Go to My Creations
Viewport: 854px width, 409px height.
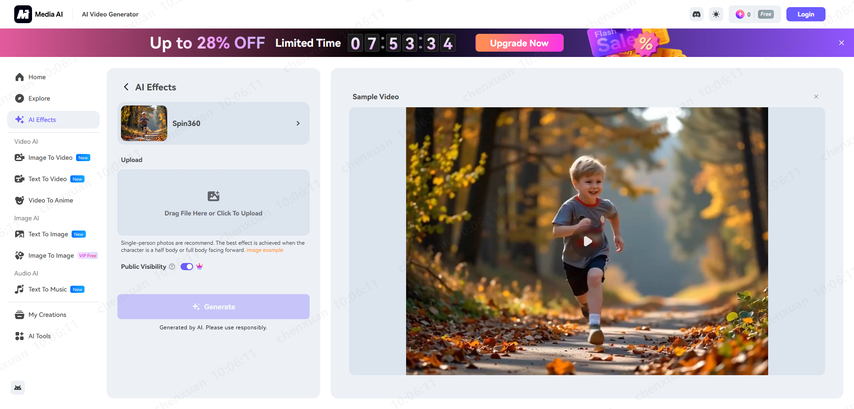46,315
